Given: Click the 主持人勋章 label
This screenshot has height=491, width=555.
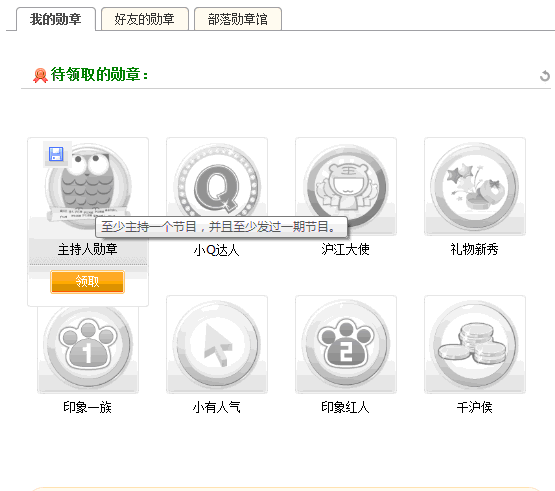Looking at the screenshot, I should (x=88, y=249).
